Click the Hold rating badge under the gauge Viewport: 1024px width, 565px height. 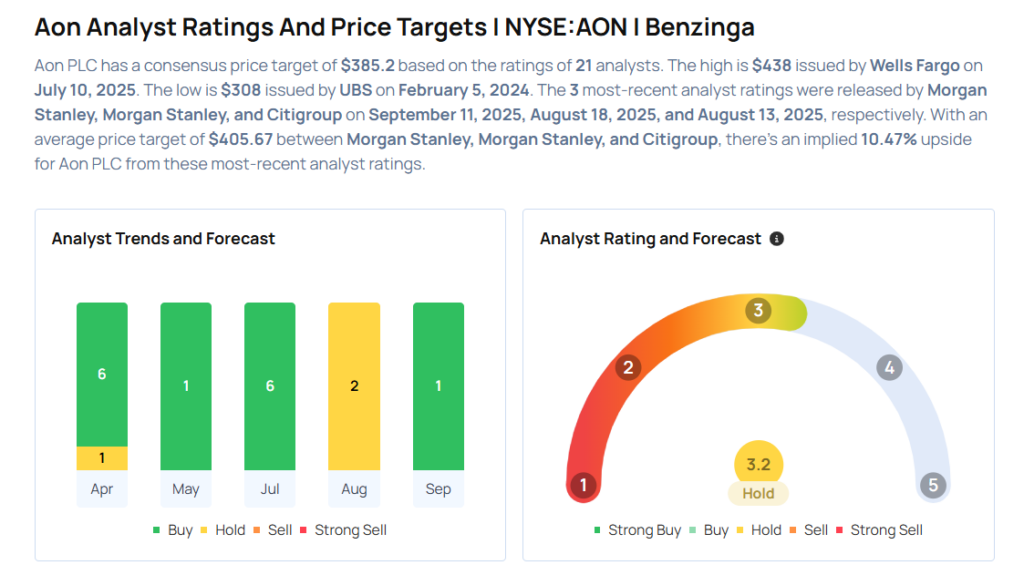click(758, 493)
